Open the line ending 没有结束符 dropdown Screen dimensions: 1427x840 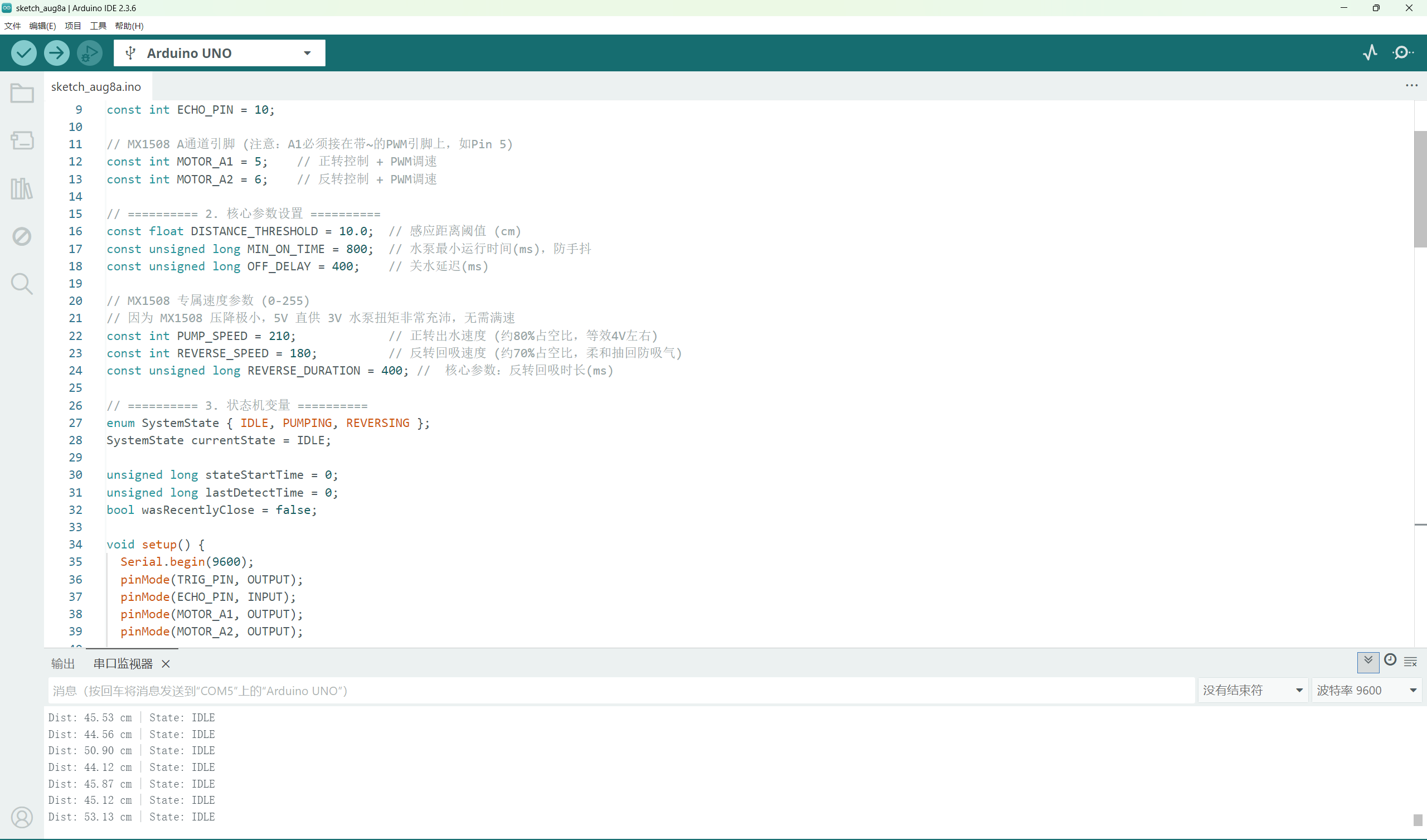(1253, 691)
